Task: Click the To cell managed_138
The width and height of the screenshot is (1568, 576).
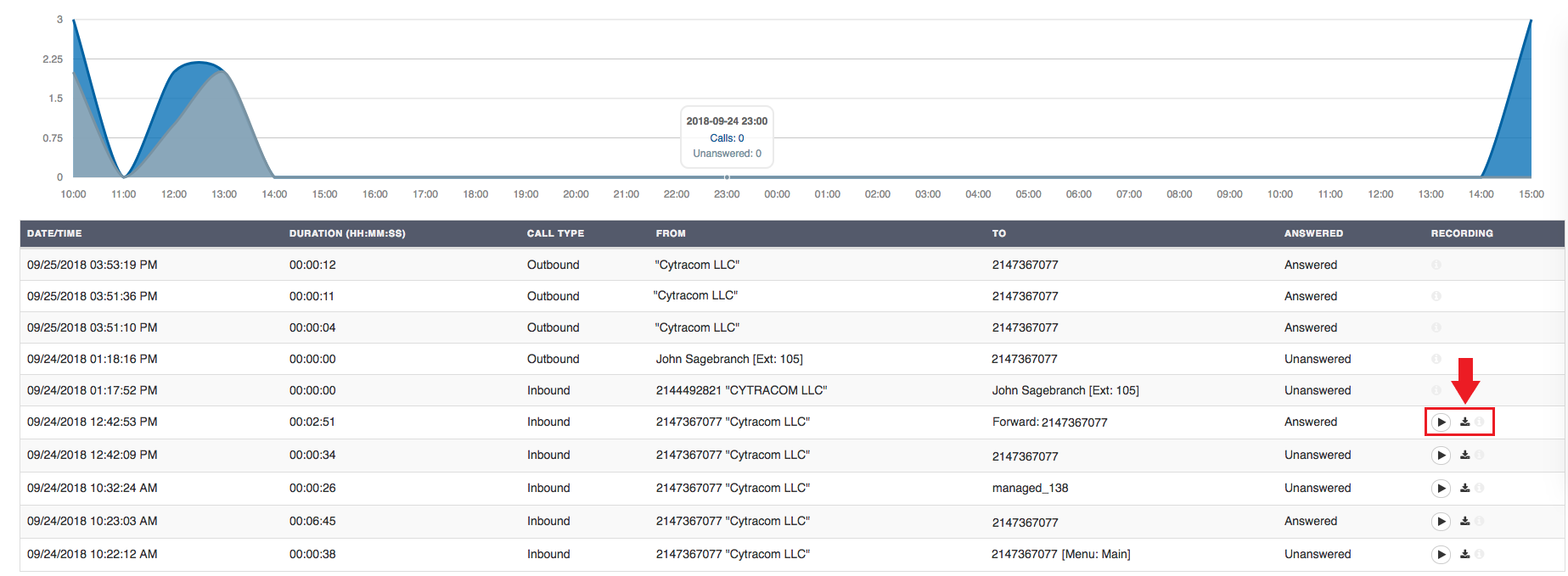Action: point(1031,488)
